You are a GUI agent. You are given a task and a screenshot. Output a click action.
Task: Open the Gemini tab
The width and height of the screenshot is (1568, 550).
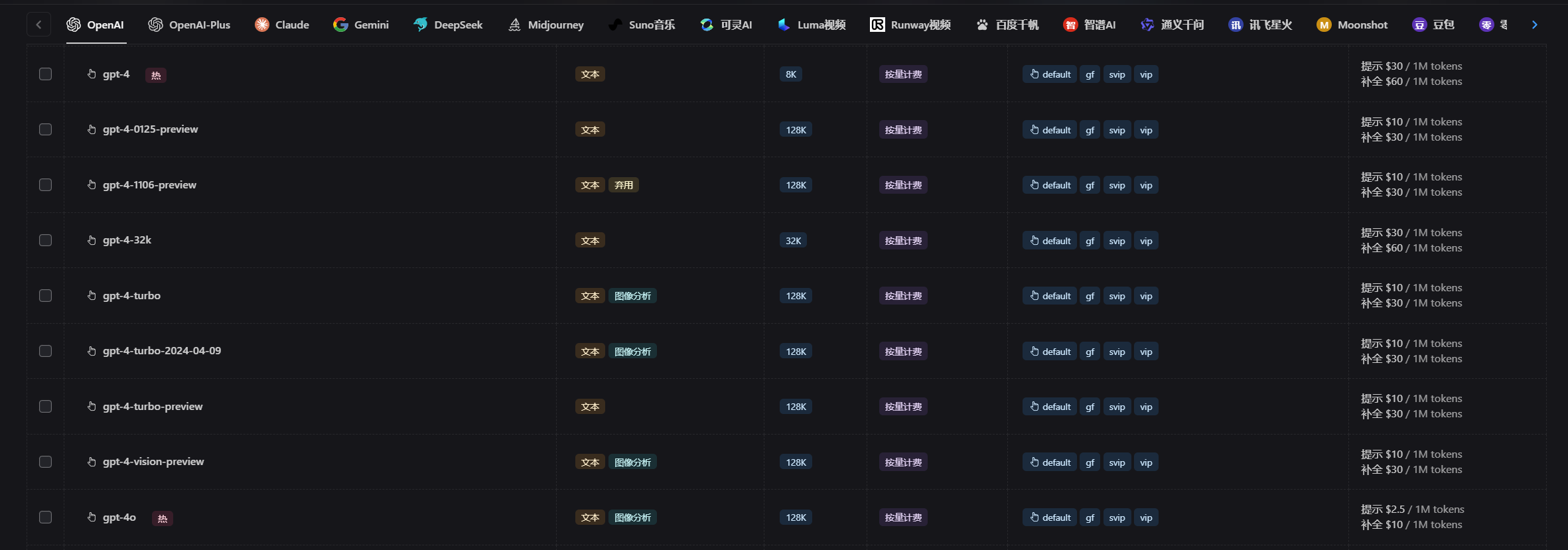(x=361, y=25)
